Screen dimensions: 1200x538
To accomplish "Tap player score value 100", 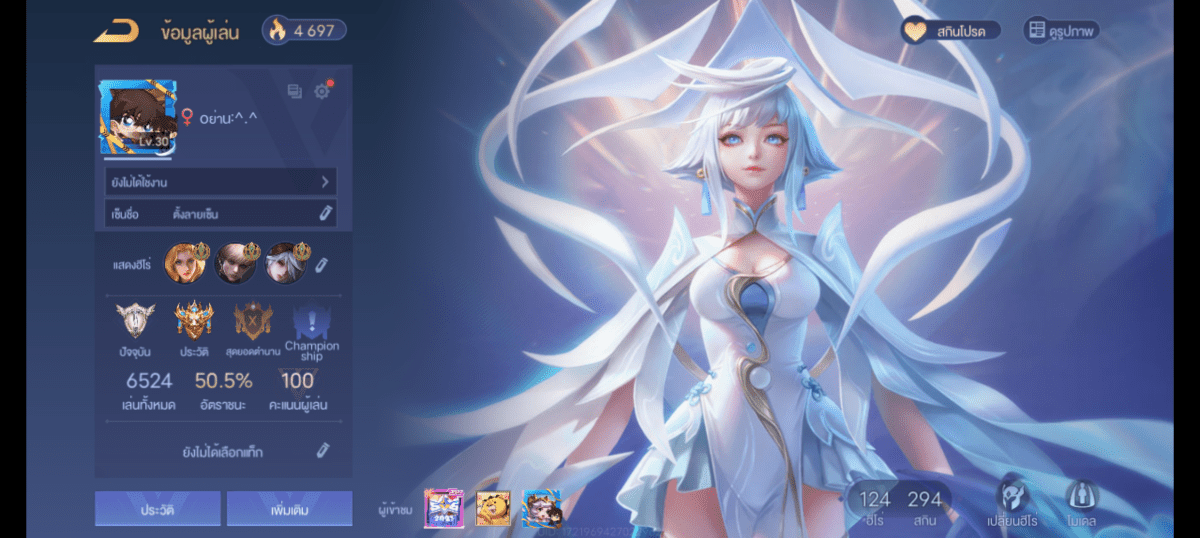I will [x=297, y=381].
